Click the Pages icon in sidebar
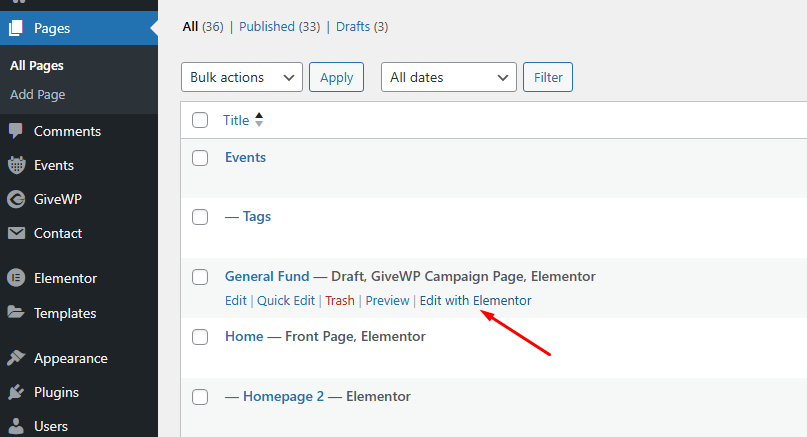807x437 pixels. [16, 28]
